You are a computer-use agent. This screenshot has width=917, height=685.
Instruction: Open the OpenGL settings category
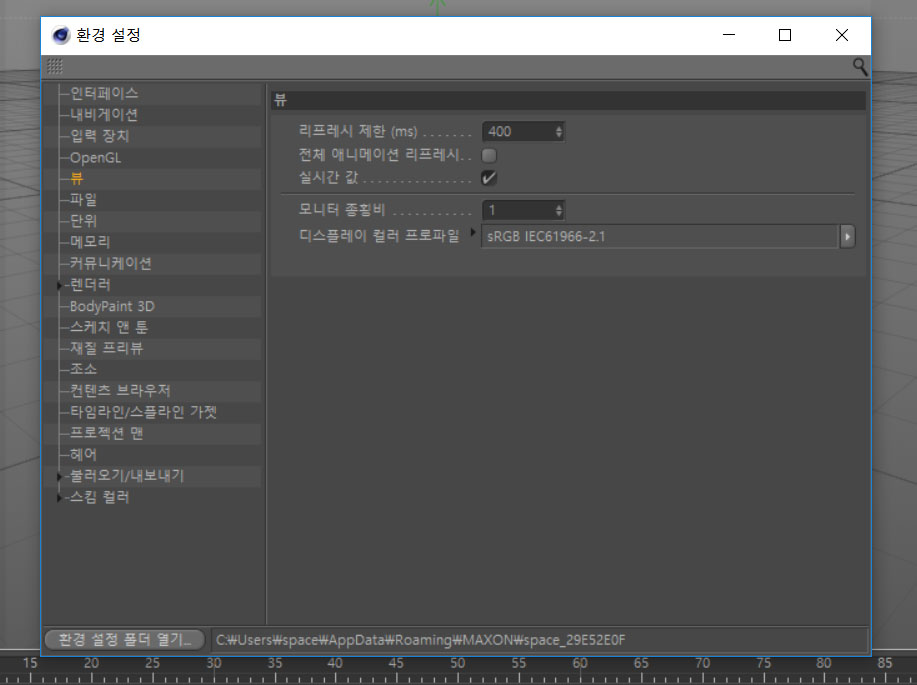(95, 158)
